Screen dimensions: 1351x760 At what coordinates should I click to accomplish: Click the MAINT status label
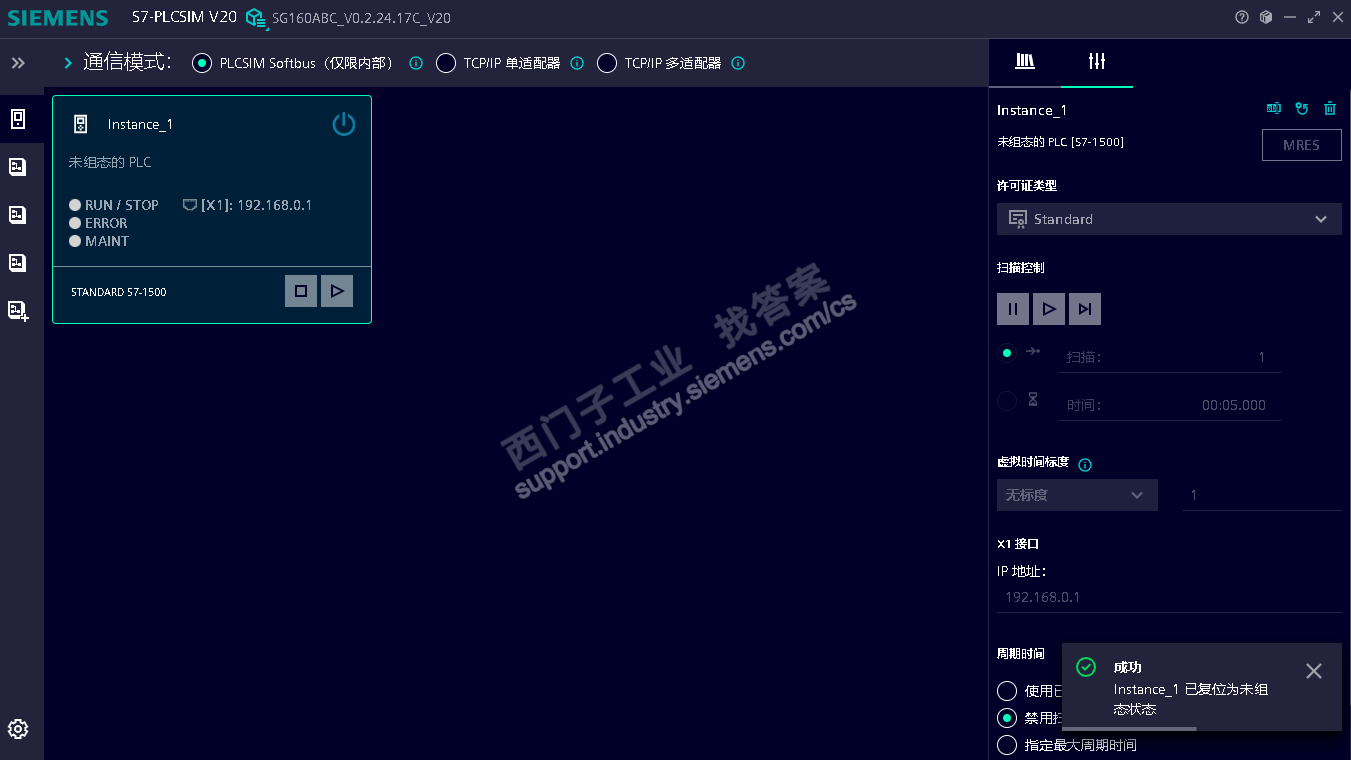(107, 241)
